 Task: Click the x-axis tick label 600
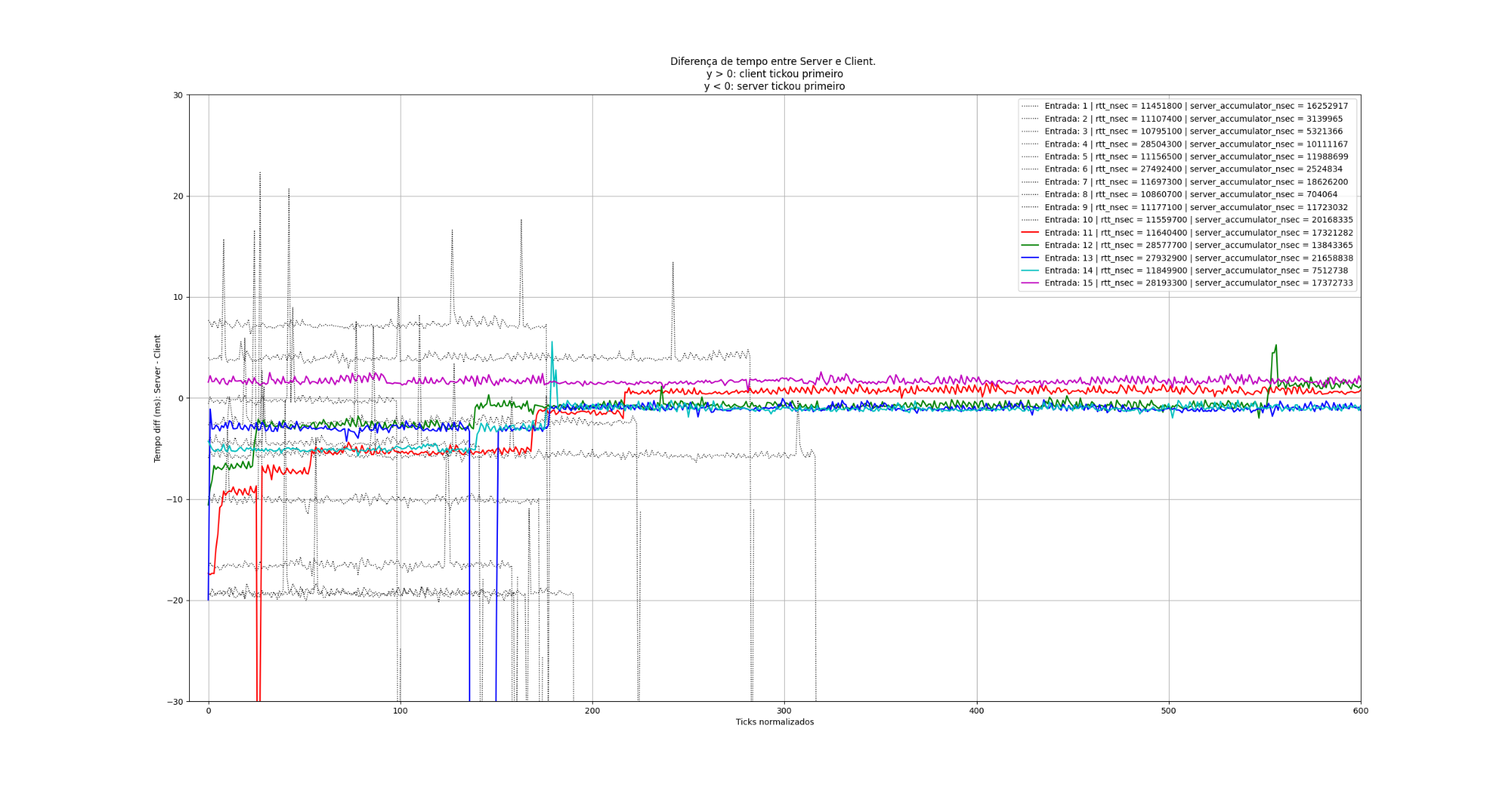coord(1360,711)
